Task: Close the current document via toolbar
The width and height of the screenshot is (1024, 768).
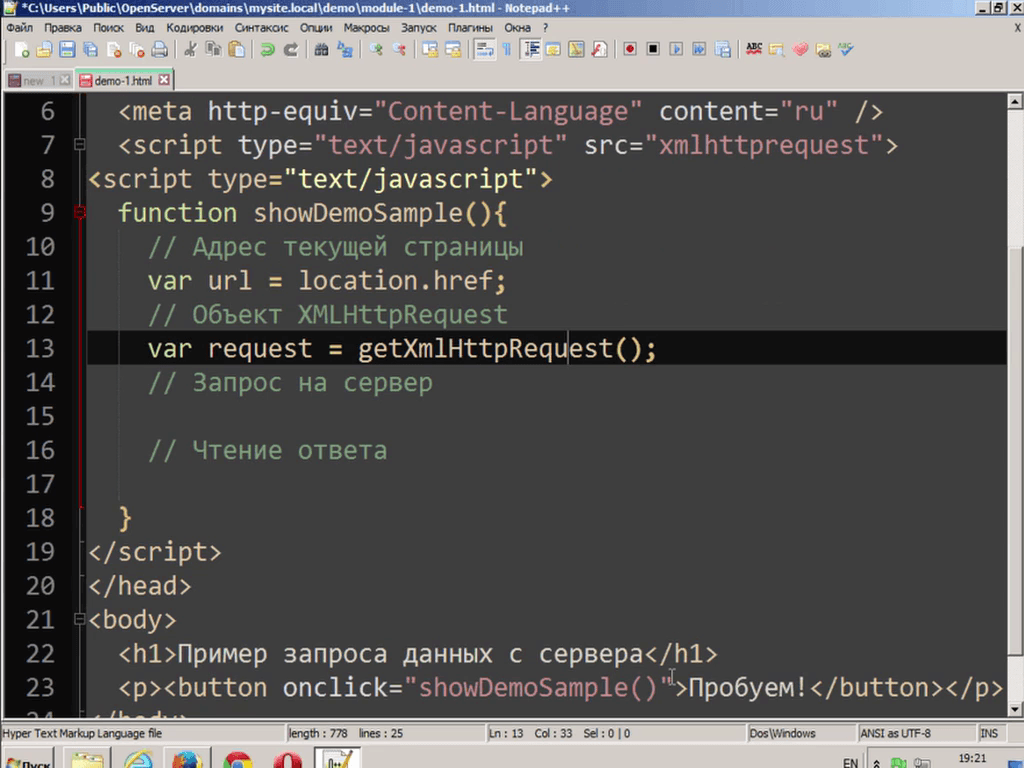Action: [114, 50]
